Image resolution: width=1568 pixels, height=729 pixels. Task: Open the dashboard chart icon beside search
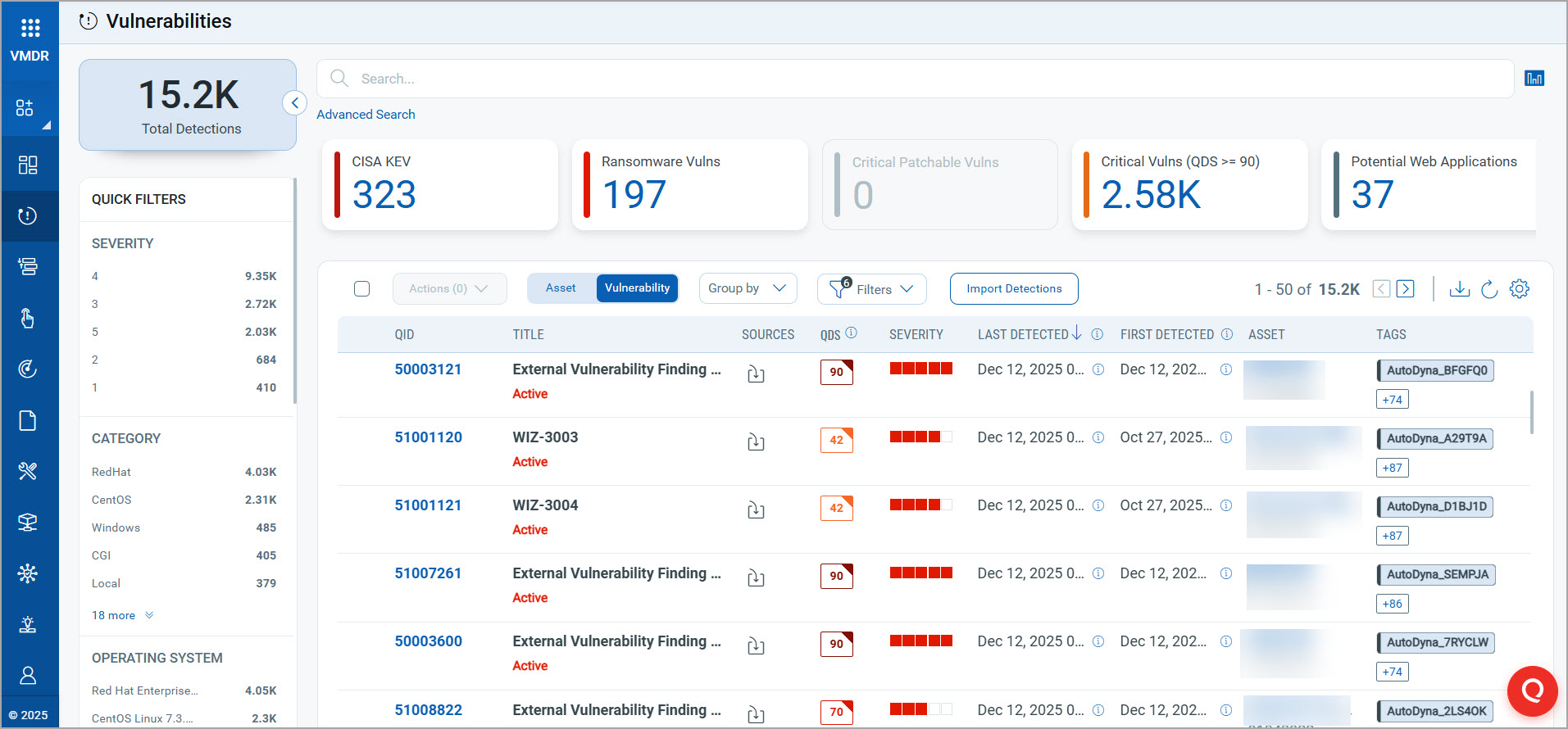pyautogui.click(x=1534, y=79)
